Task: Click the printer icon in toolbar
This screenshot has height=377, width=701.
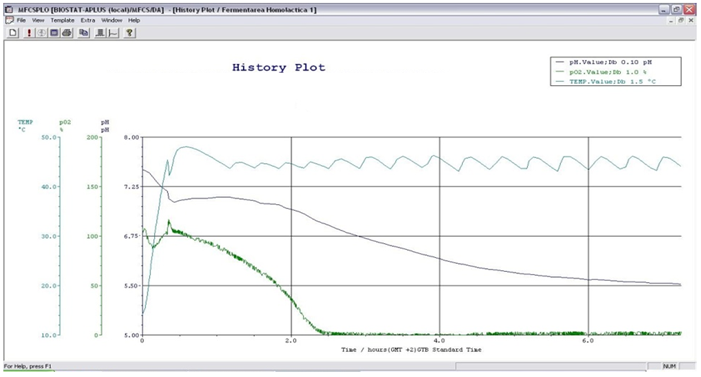Action: pyautogui.click(x=67, y=33)
